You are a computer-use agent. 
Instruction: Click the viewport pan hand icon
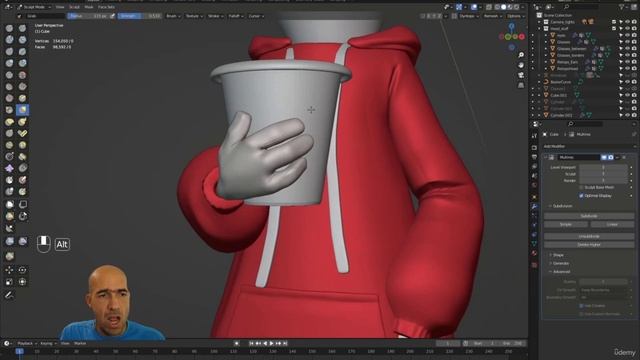[x=521, y=65]
